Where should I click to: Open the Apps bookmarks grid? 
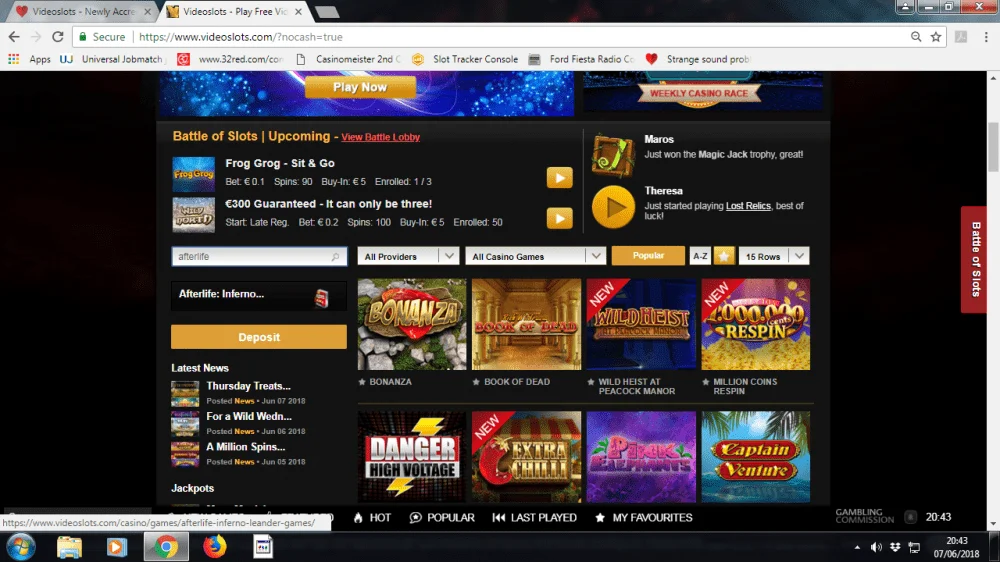point(29,59)
